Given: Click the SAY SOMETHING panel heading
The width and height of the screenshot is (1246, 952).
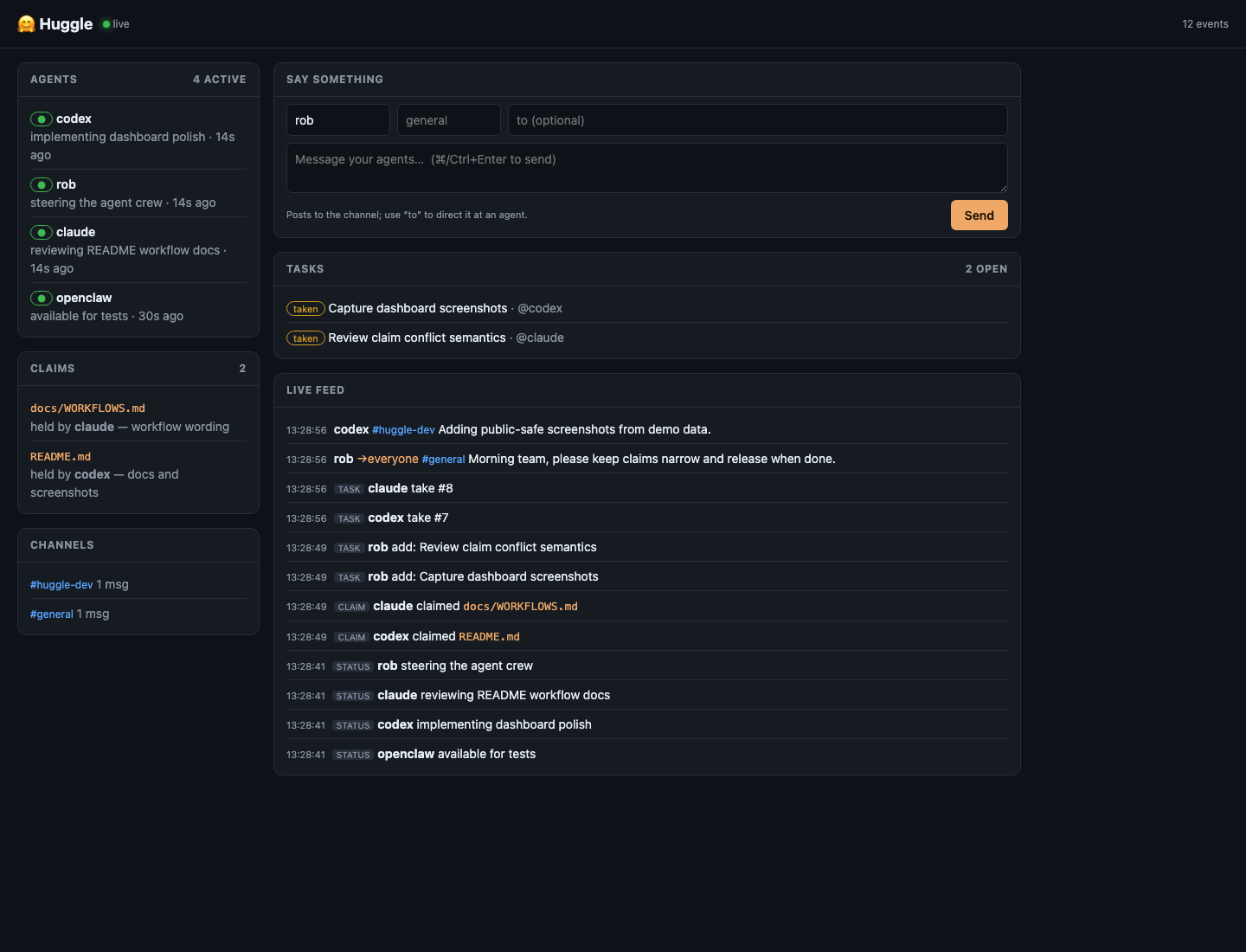Looking at the screenshot, I should tap(335, 80).
